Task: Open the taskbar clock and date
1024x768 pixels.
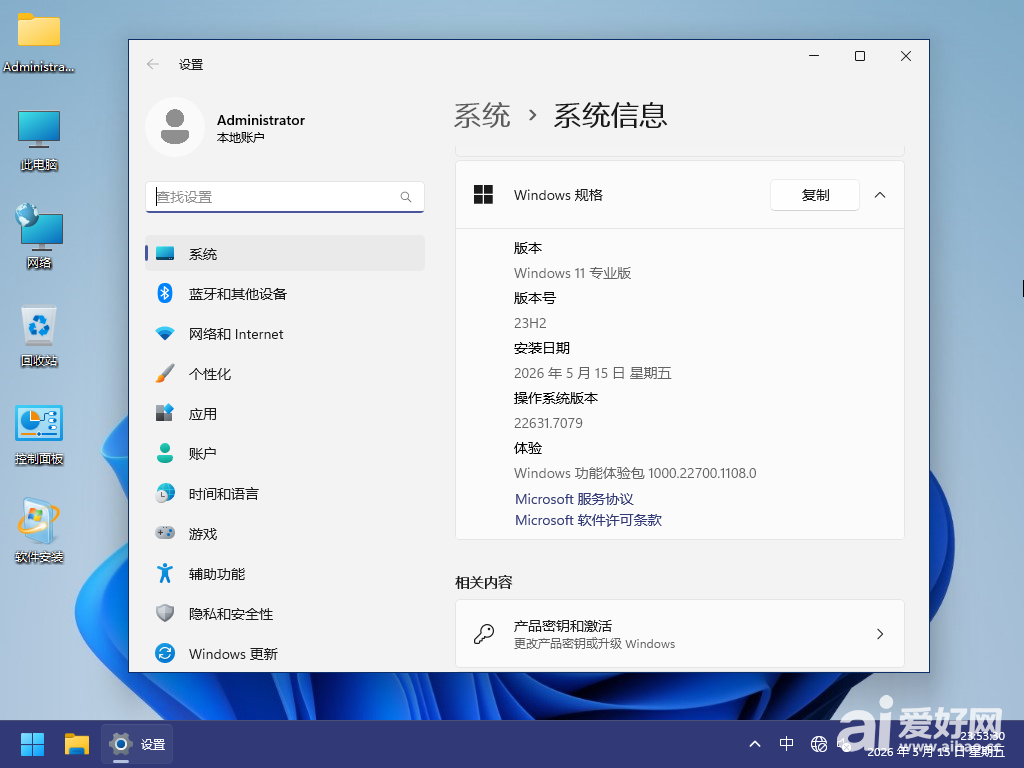Action: [x=936, y=744]
